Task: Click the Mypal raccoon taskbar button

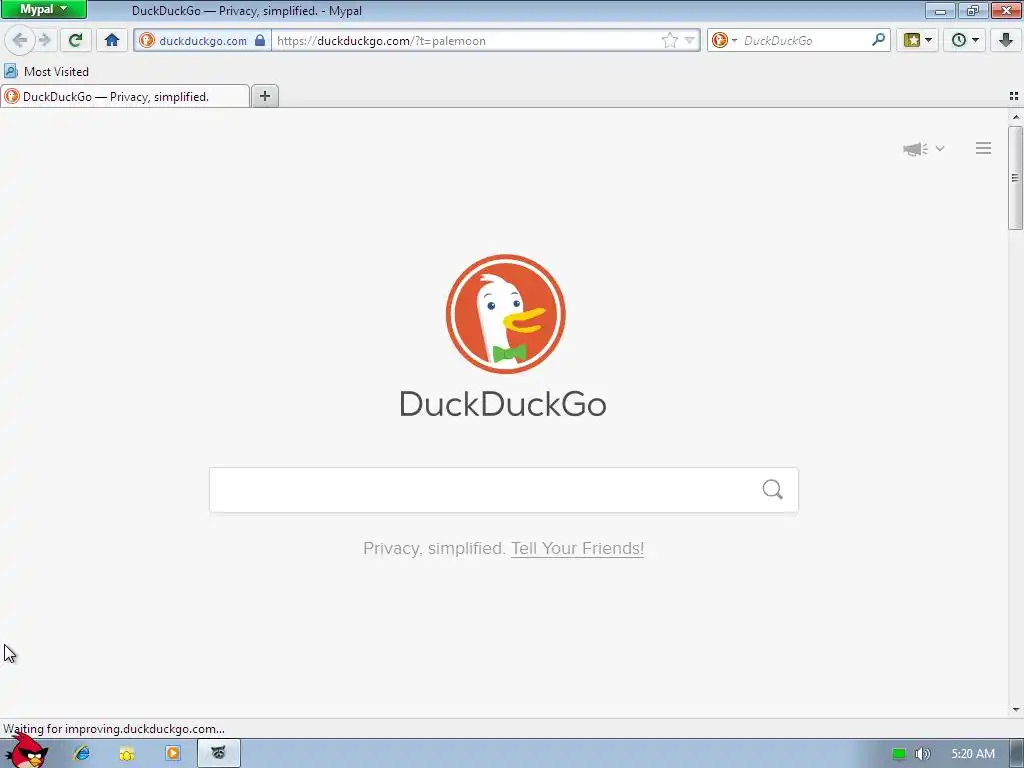Action: (x=219, y=753)
